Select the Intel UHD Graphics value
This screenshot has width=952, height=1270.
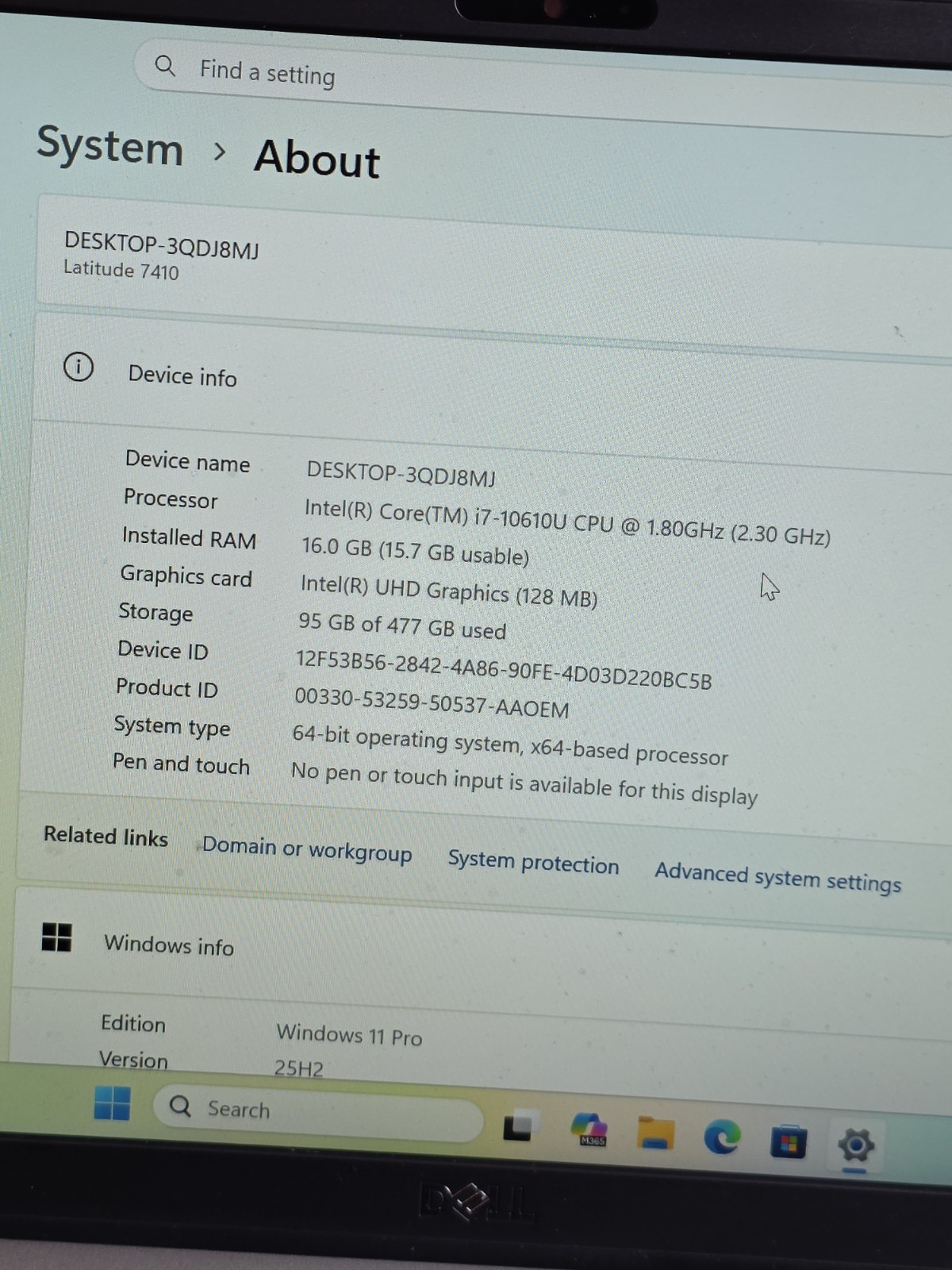pos(449,591)
